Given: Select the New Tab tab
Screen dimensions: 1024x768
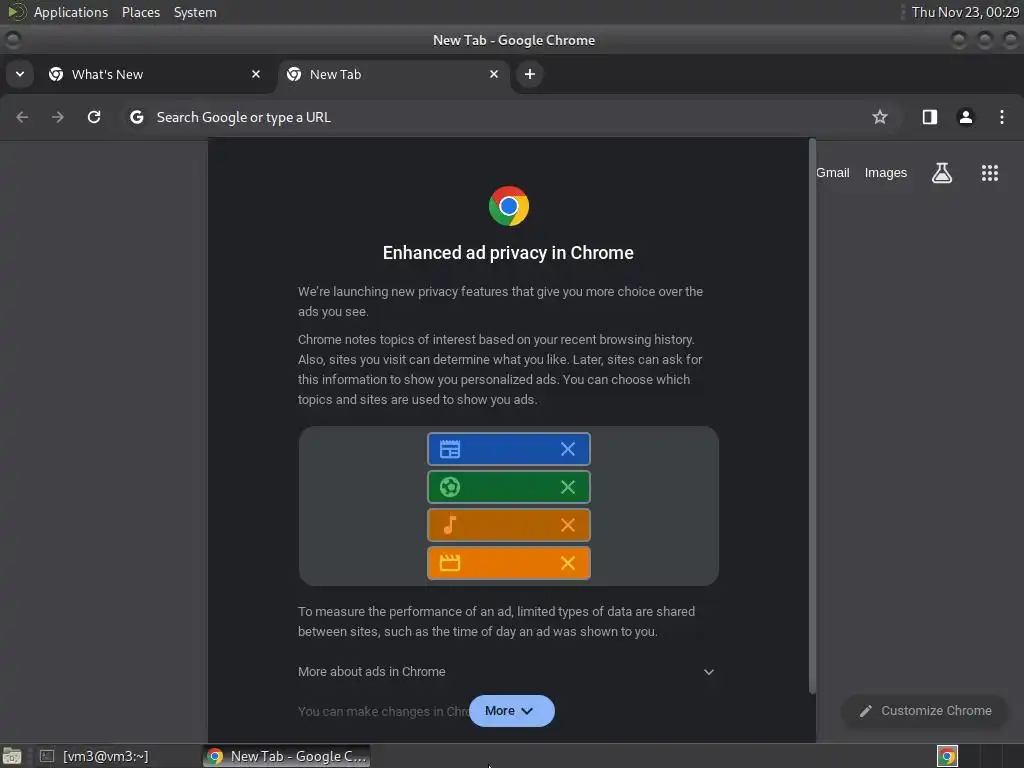Looking at the screenshot, I should [393, 74].
